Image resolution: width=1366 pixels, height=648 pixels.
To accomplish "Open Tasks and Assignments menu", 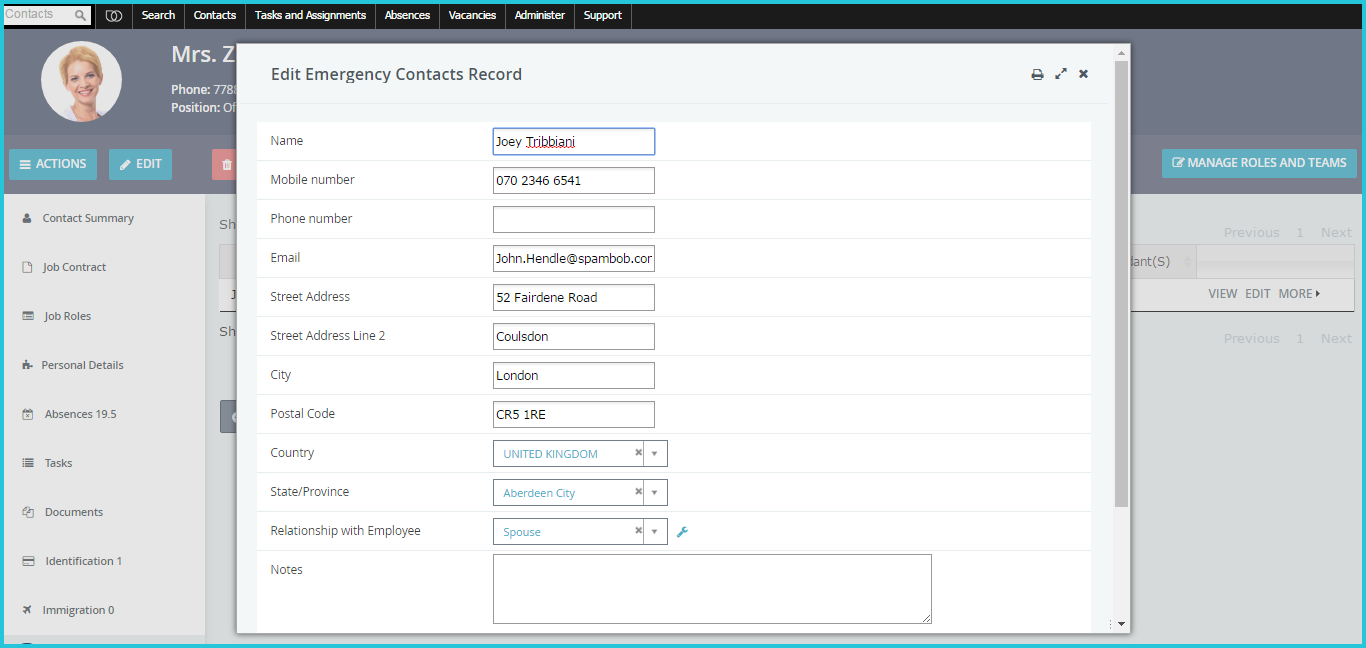I will [x=311, y=15].
